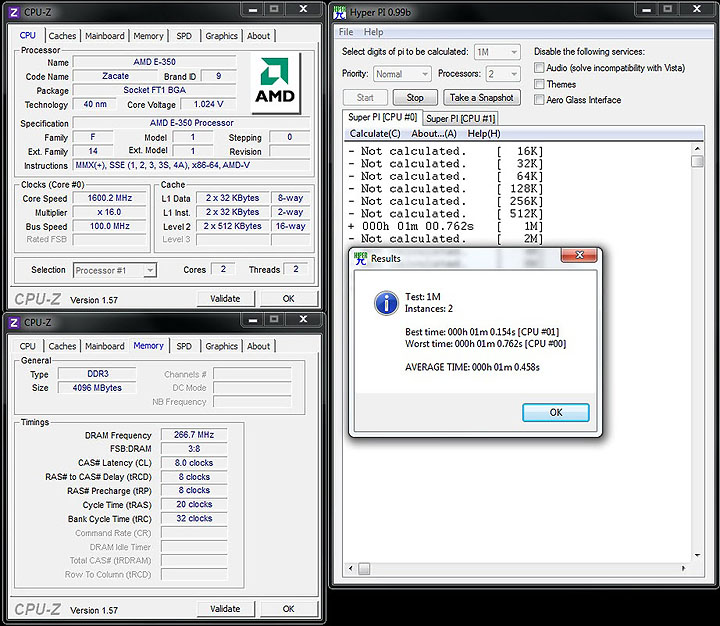Click the scroll down arrow in Super PI output
This screenshot has height=626, width=720.
point(697,555)
